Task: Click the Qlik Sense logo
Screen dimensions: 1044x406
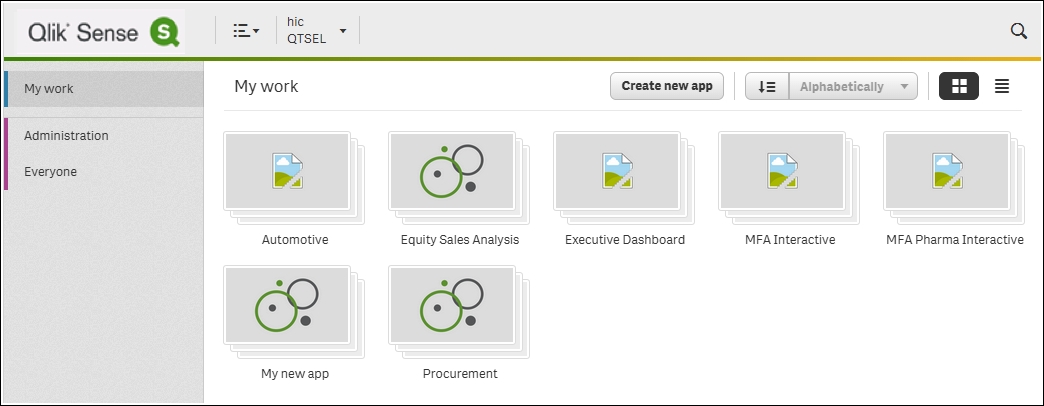Action: 101,31
